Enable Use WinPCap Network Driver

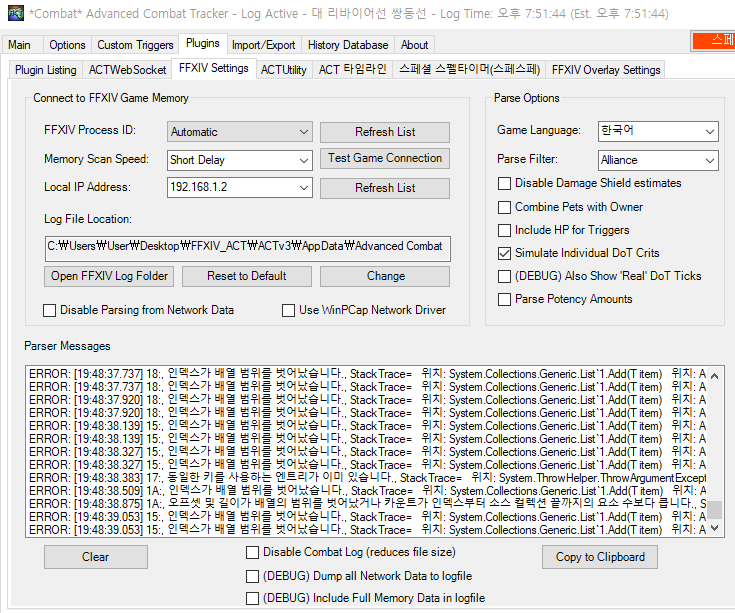(x=288, y=310)
